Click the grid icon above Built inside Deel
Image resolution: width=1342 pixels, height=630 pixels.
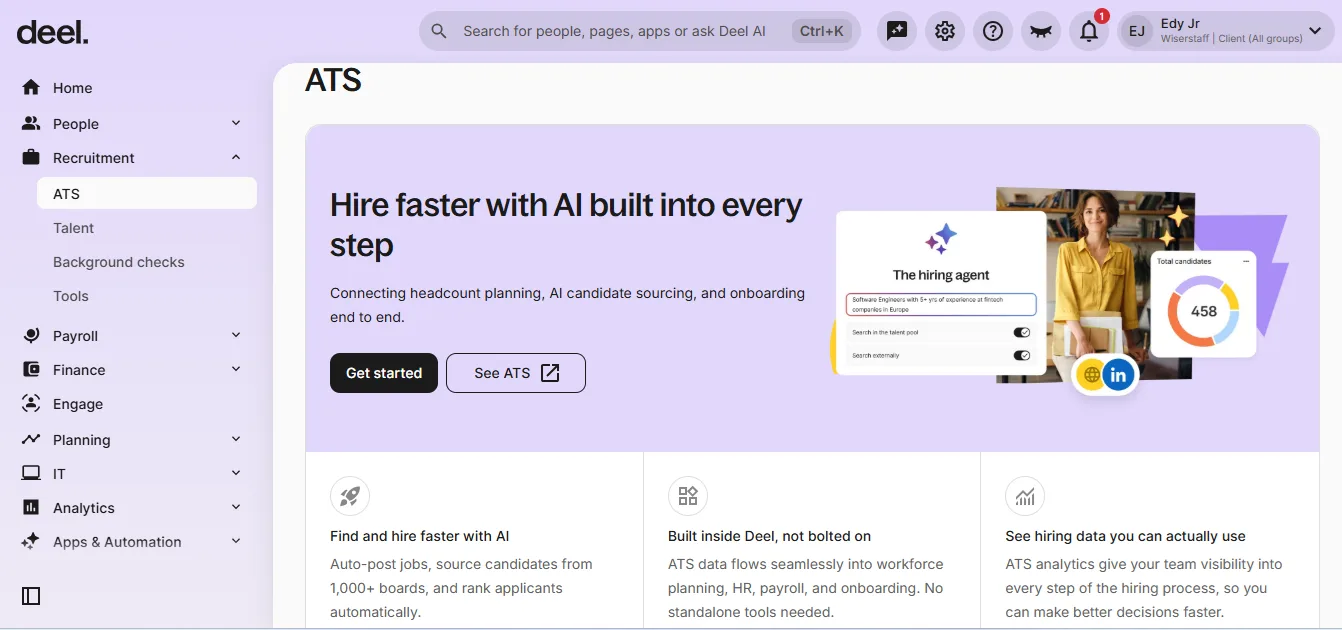click(x=688, y=496)
